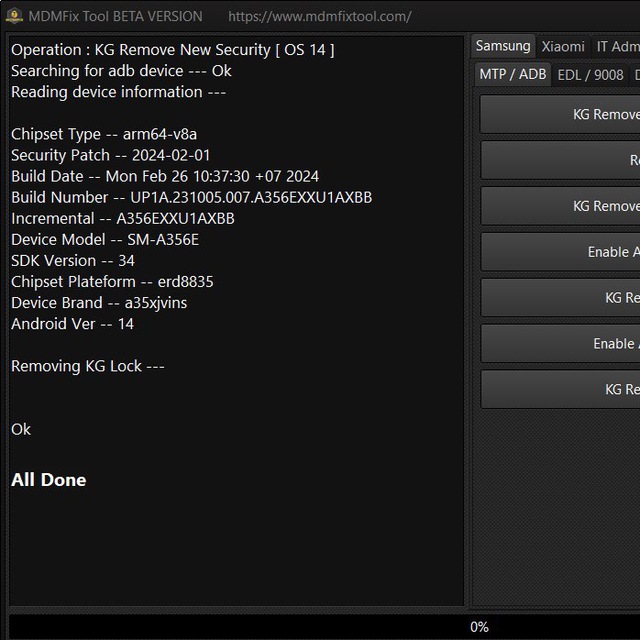Click the 'Operation : KG Remove New Security' log line
This screenshot has height=640, width=640.
[173, 50]
